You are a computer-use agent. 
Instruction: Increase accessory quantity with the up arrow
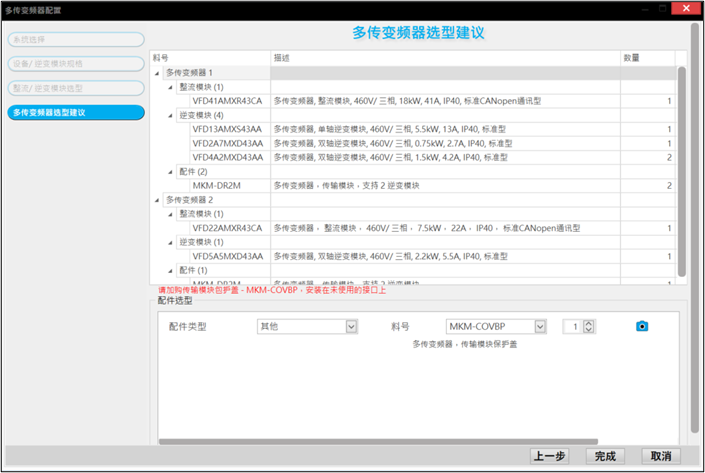(x=589, y=323)
